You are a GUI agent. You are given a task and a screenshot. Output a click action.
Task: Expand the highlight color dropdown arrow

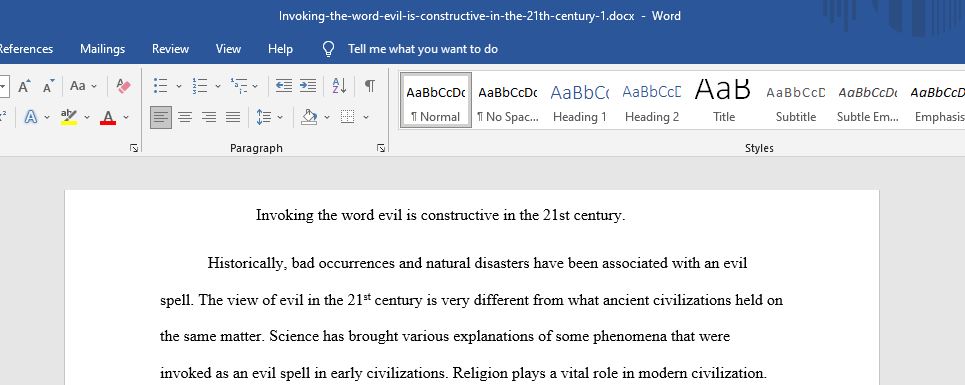pyautogui.click(x=87, y=117)
